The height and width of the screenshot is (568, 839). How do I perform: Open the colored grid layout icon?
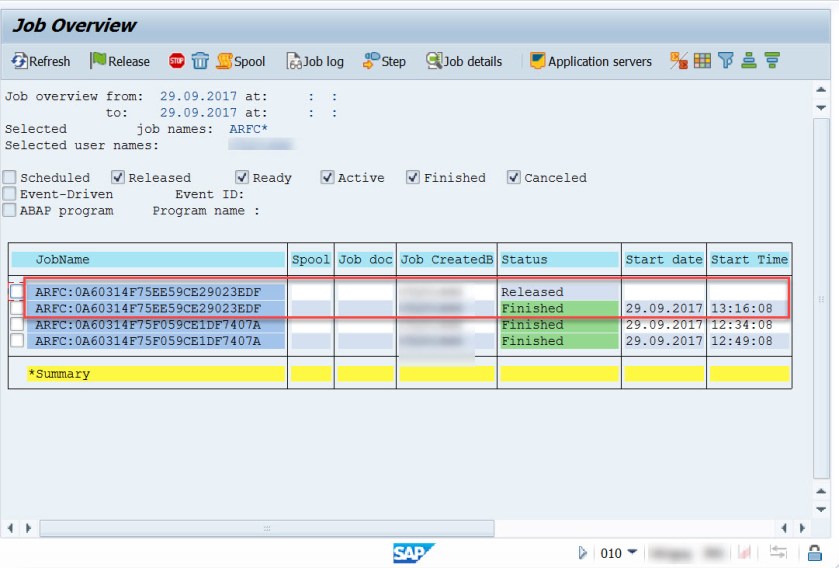tap(702, 60)
